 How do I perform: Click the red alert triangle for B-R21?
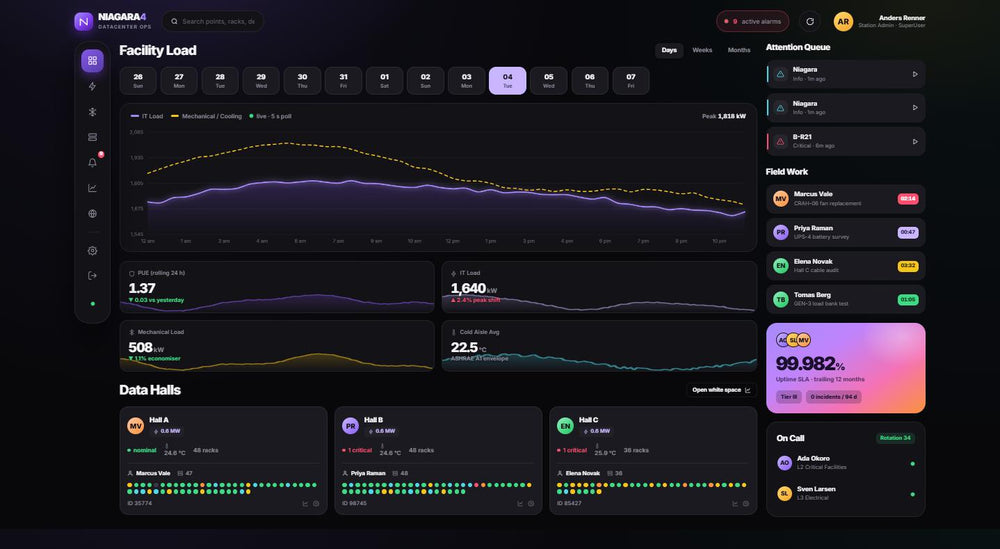tap(780, 142)
